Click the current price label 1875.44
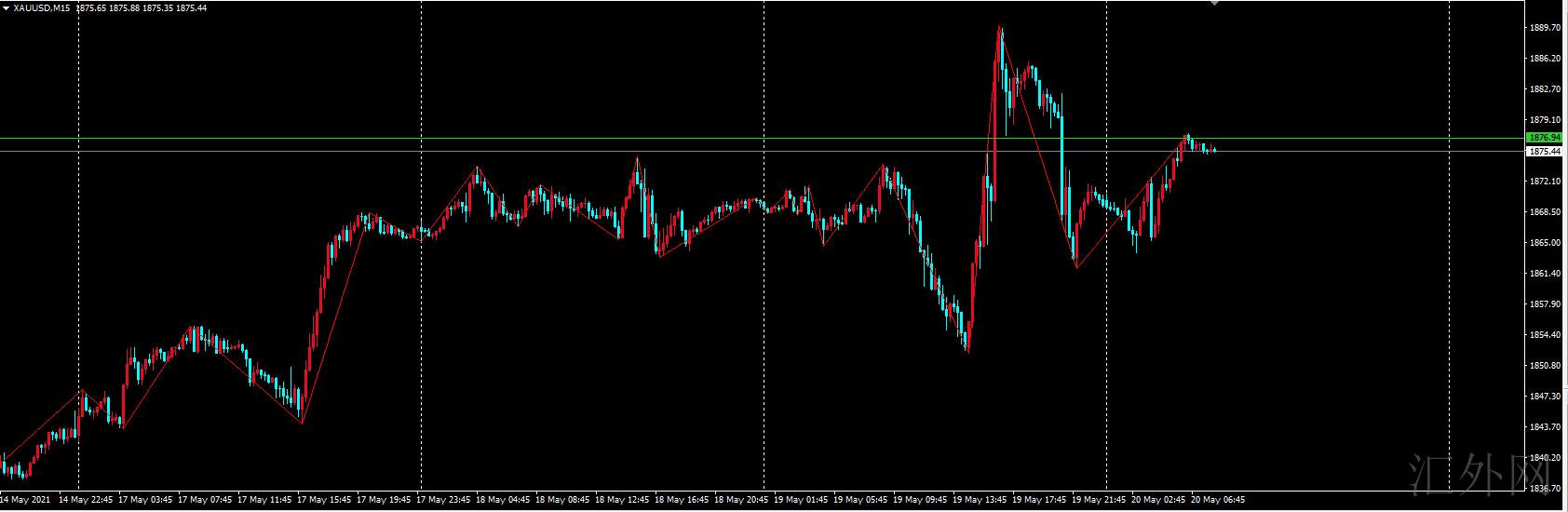Viewport: 1568px width, 512px height. (1545, 151)
